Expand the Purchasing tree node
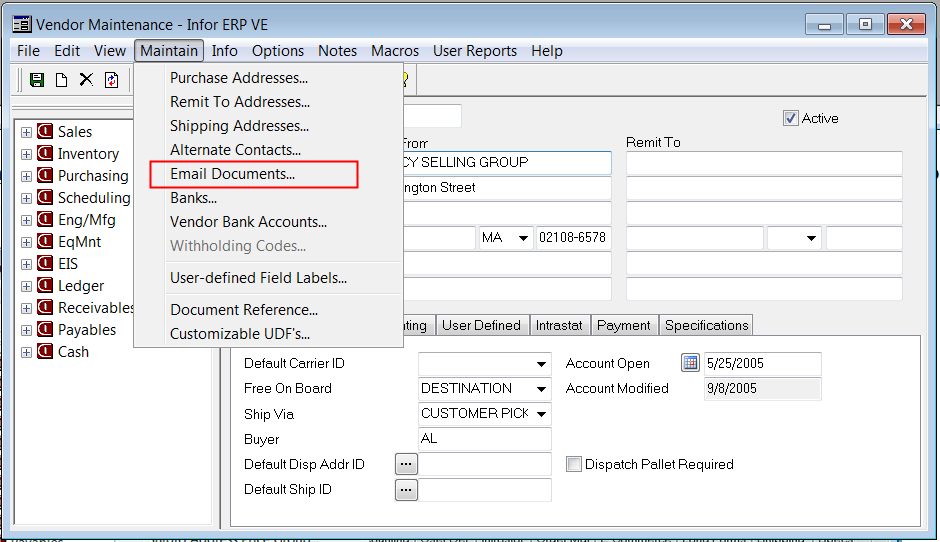This screenshot has height=542, width=940. click(x=27, y=176)
